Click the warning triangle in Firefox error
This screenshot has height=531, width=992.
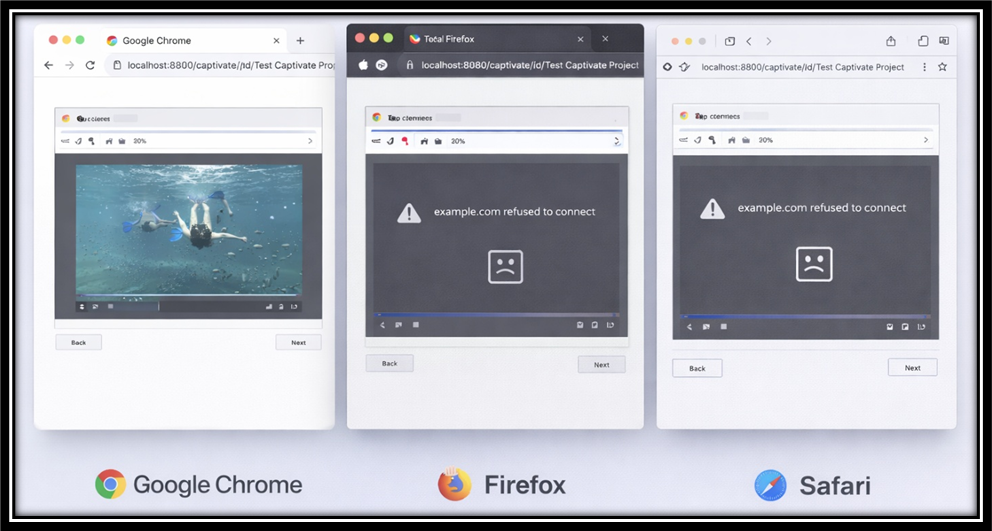(409, 213)
